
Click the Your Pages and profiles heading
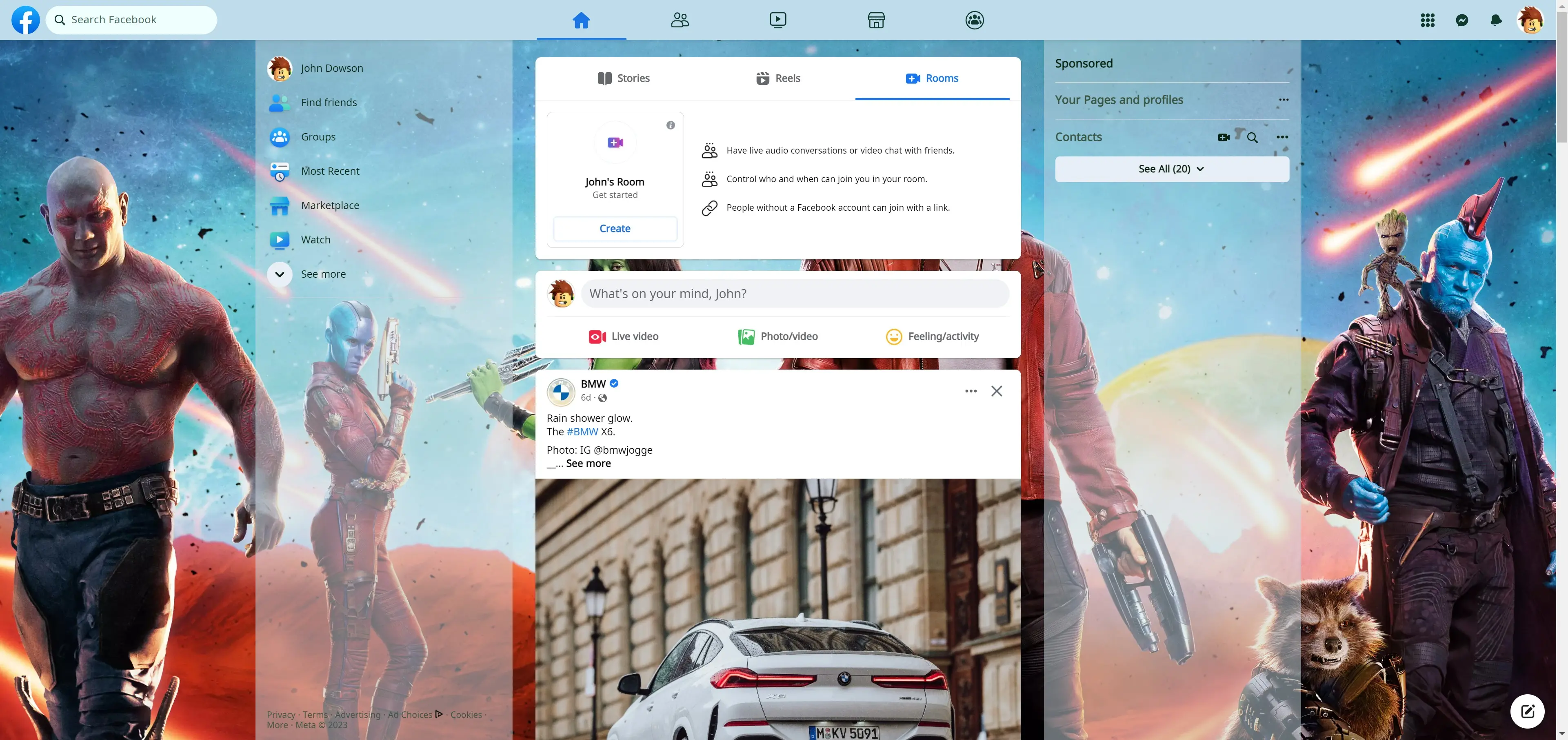pyautogui.click(x=1119, y=99)
